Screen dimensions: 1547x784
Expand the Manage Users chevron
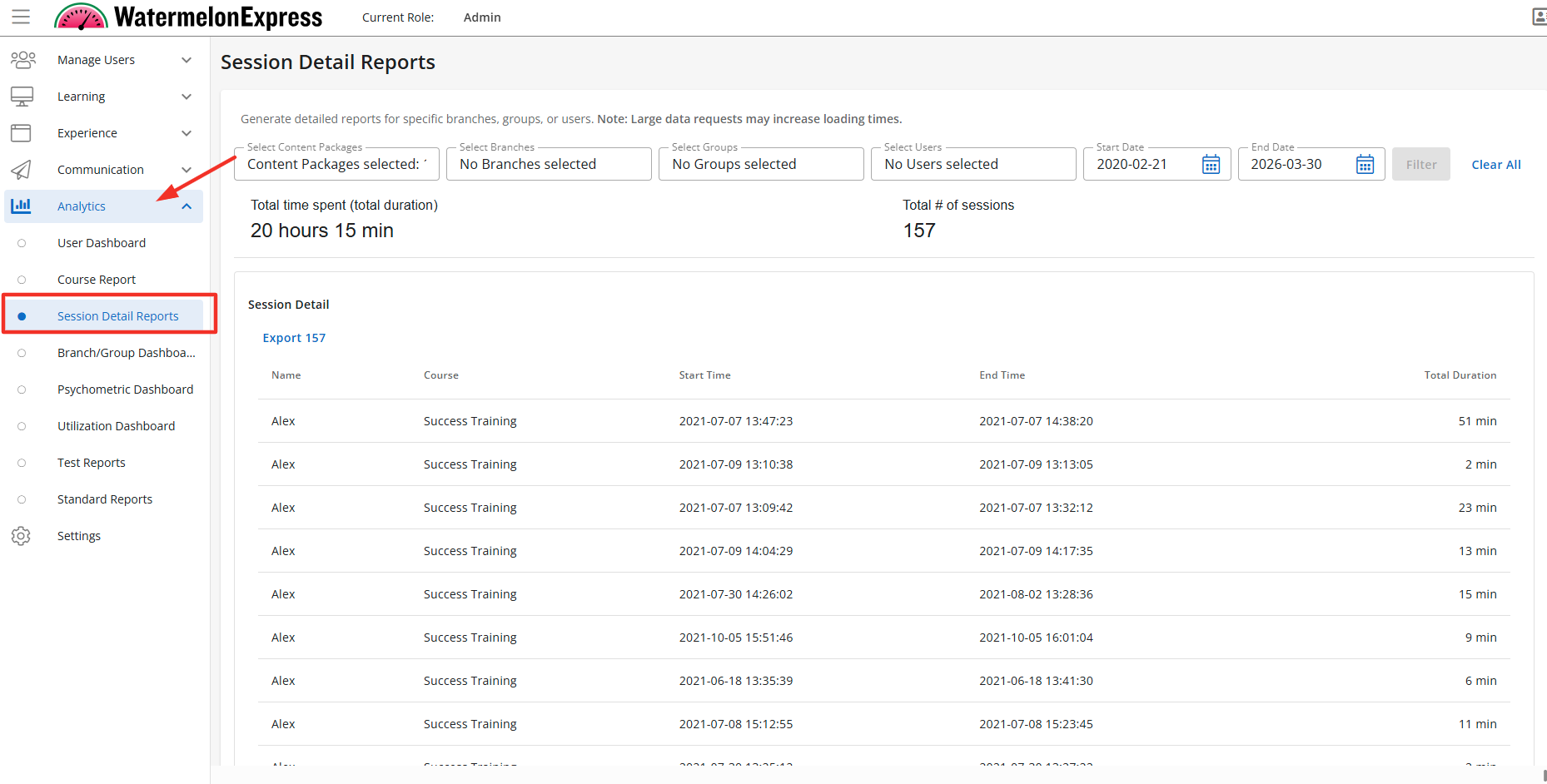pyautogui.click(x=187, y=60)
